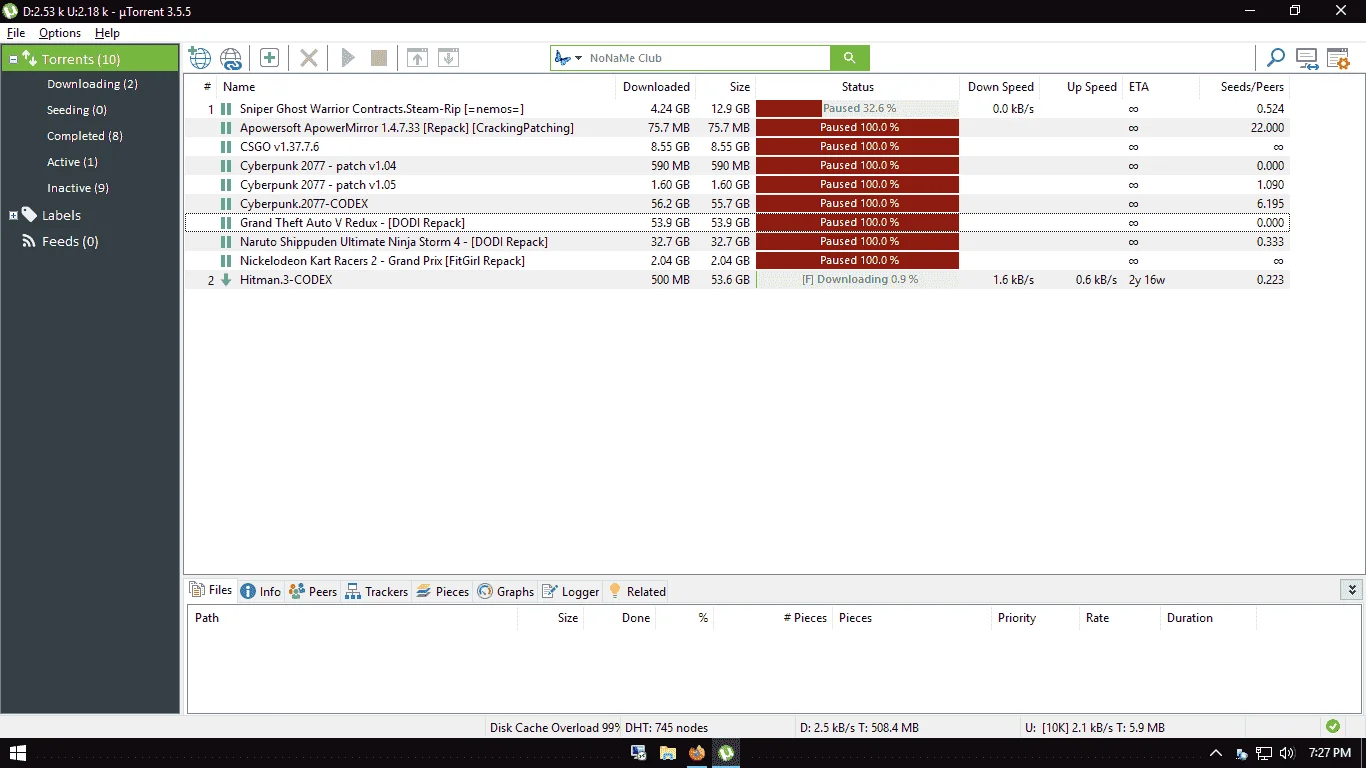Switch to the Pieces tab

(x=442, y=591)
